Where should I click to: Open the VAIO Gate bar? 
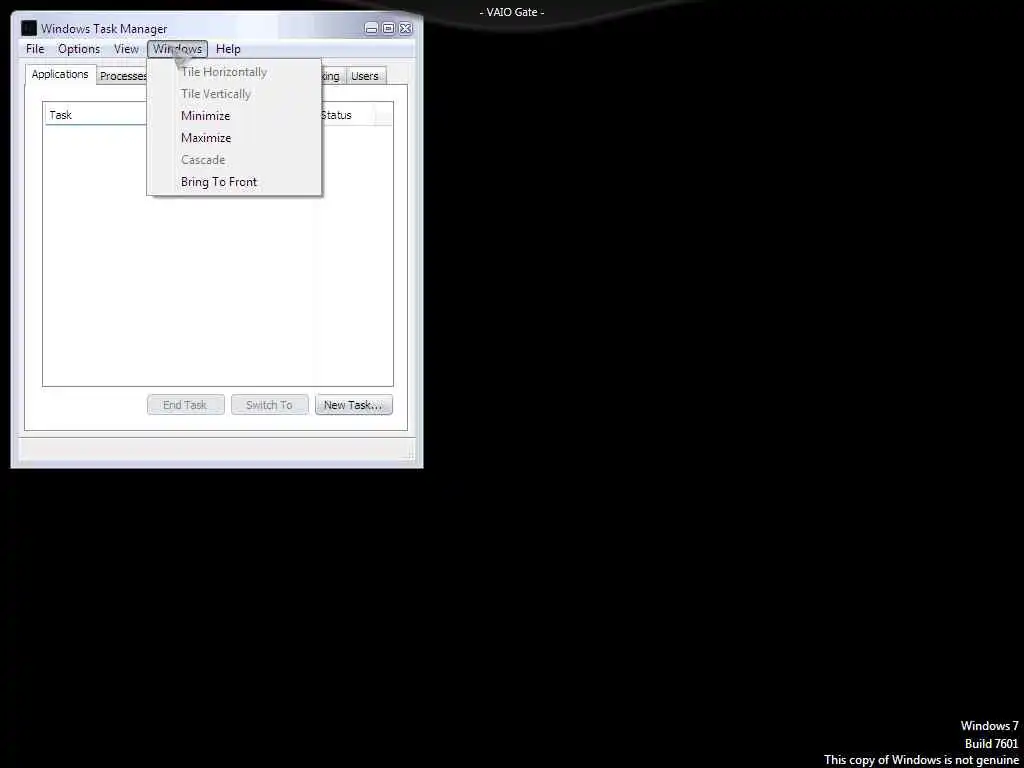(x=511, y=12)
